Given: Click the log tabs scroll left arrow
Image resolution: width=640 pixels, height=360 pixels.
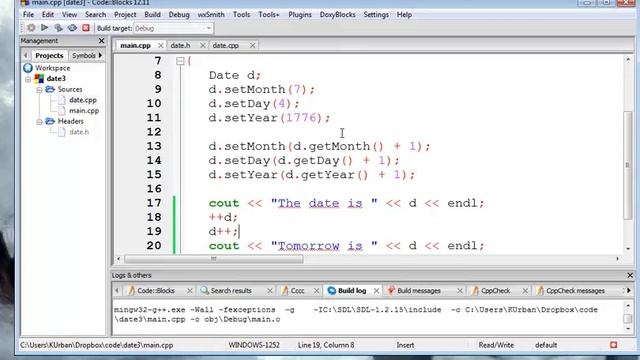Looking at the screenshot, I should pos(117,290).
